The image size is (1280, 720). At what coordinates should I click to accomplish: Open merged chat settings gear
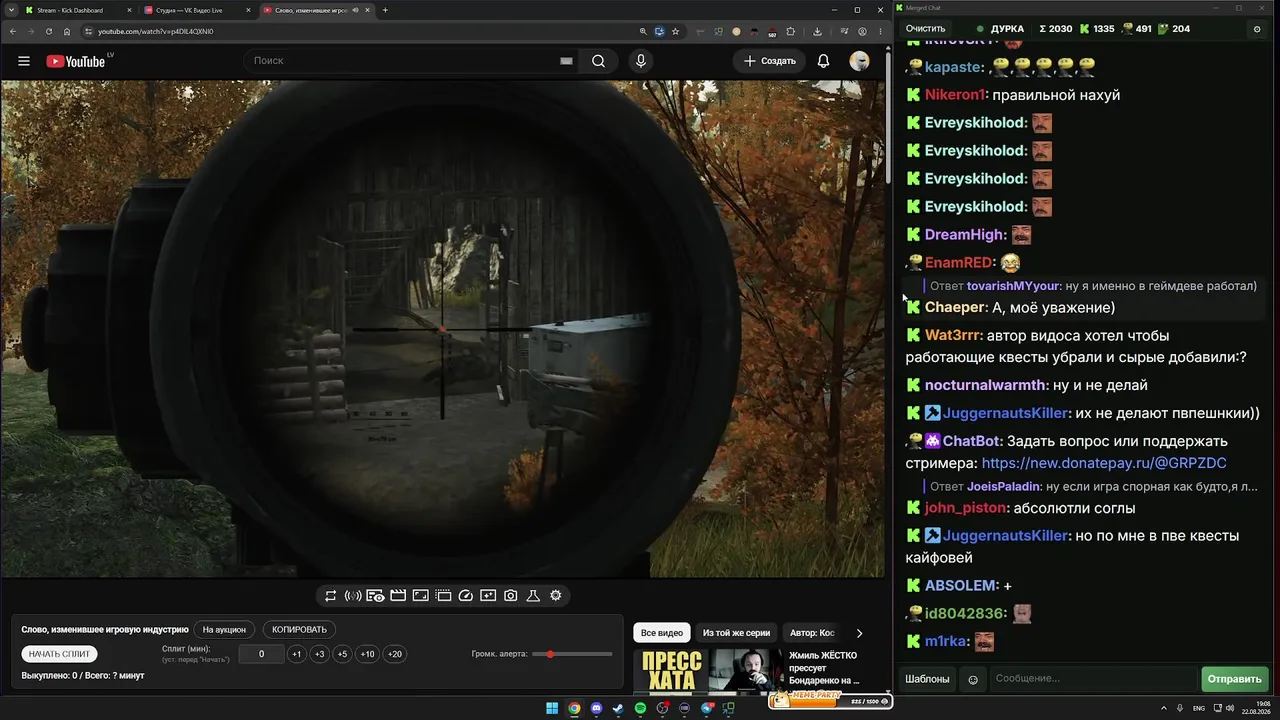click(x=1257, y=29)
